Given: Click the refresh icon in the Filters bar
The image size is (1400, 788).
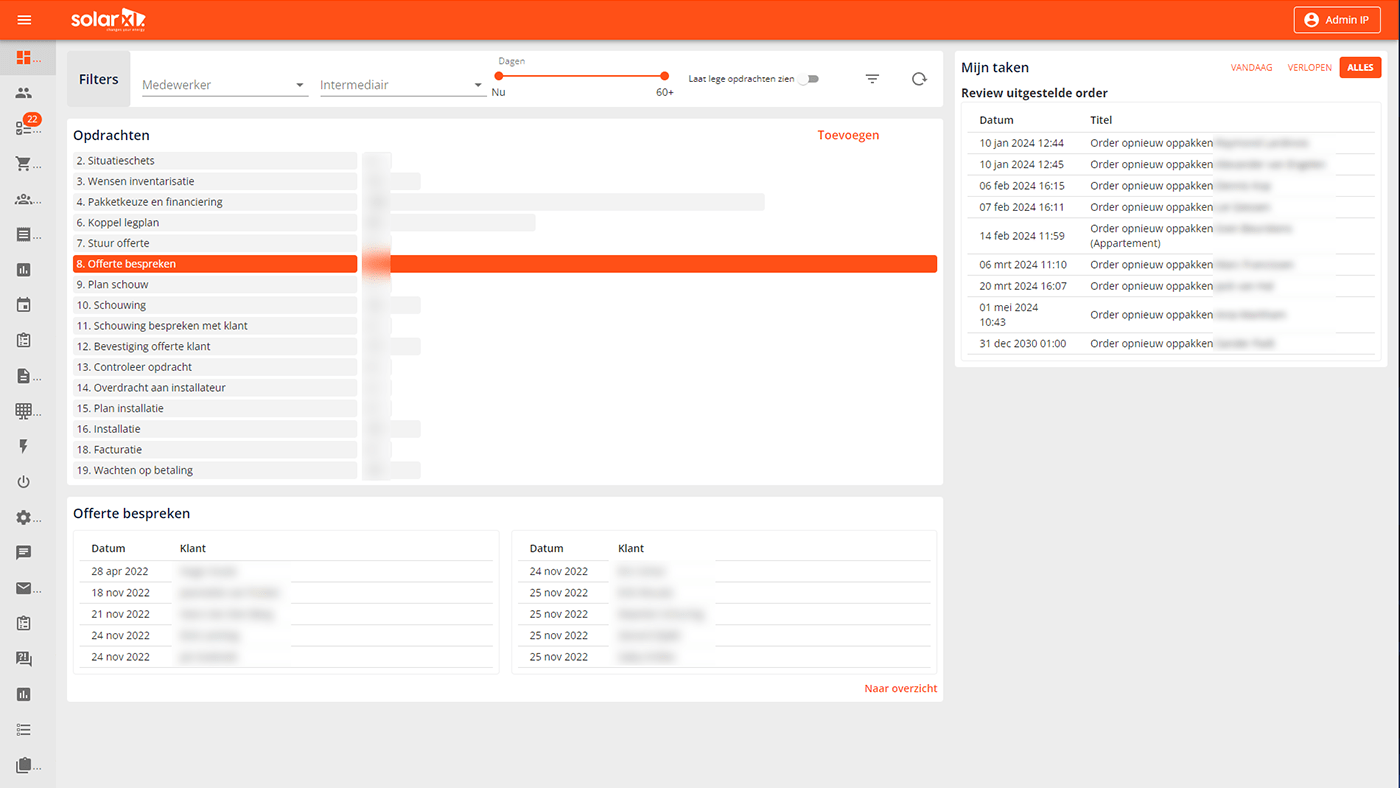Looking at the screenshot, I should tap(919, 79).
